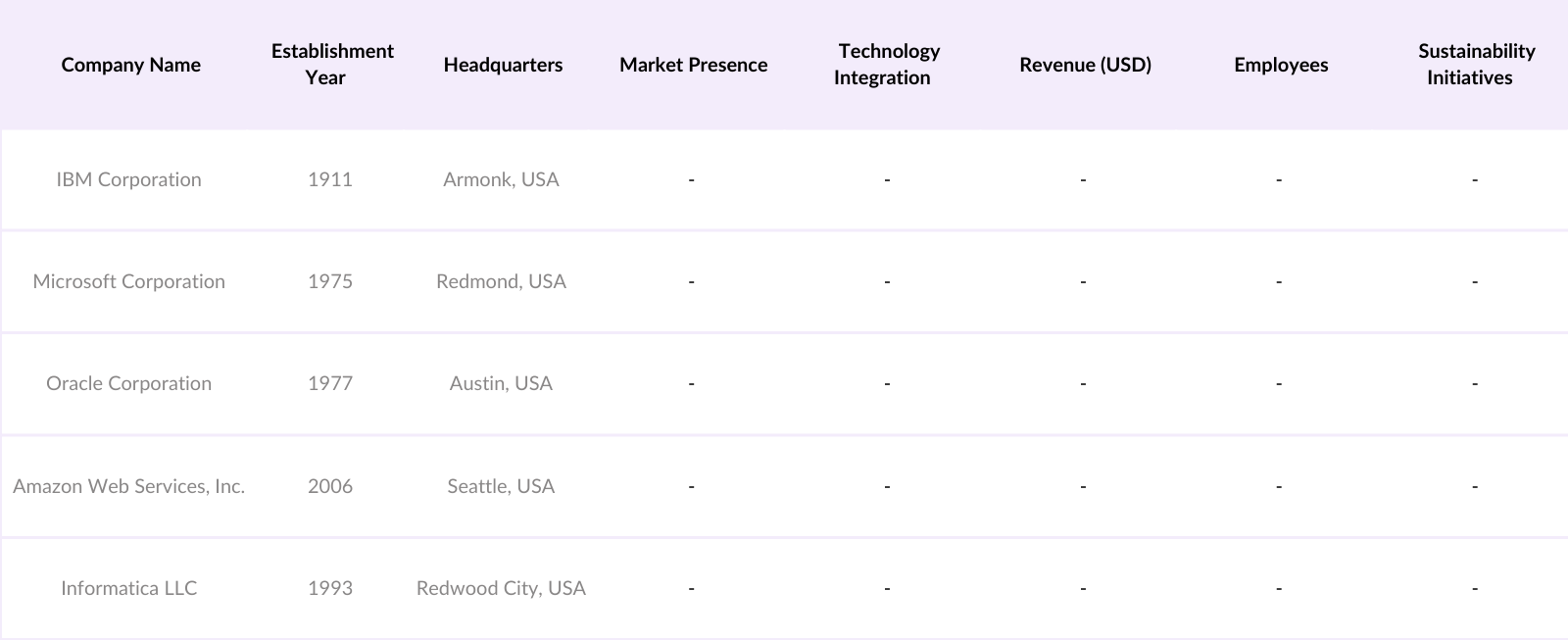
Task: Click the Employees column header
Action: [1281, 65]
